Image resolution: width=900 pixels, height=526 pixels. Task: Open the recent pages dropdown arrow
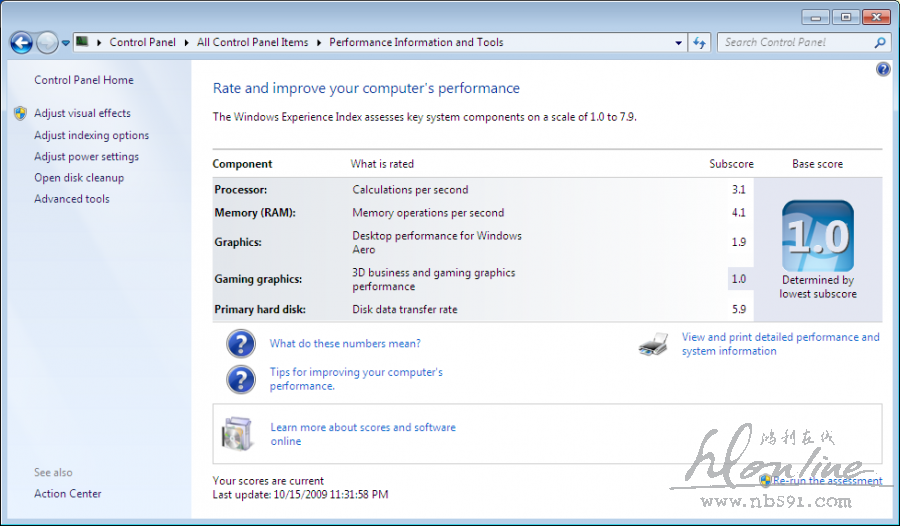click(x=66, y=43)
